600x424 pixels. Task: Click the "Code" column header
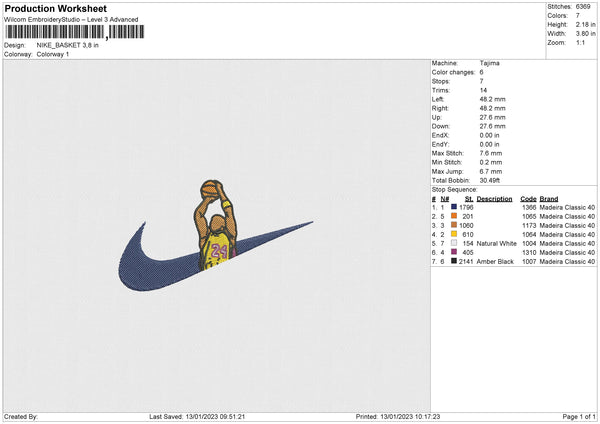(x=528, y=199)
